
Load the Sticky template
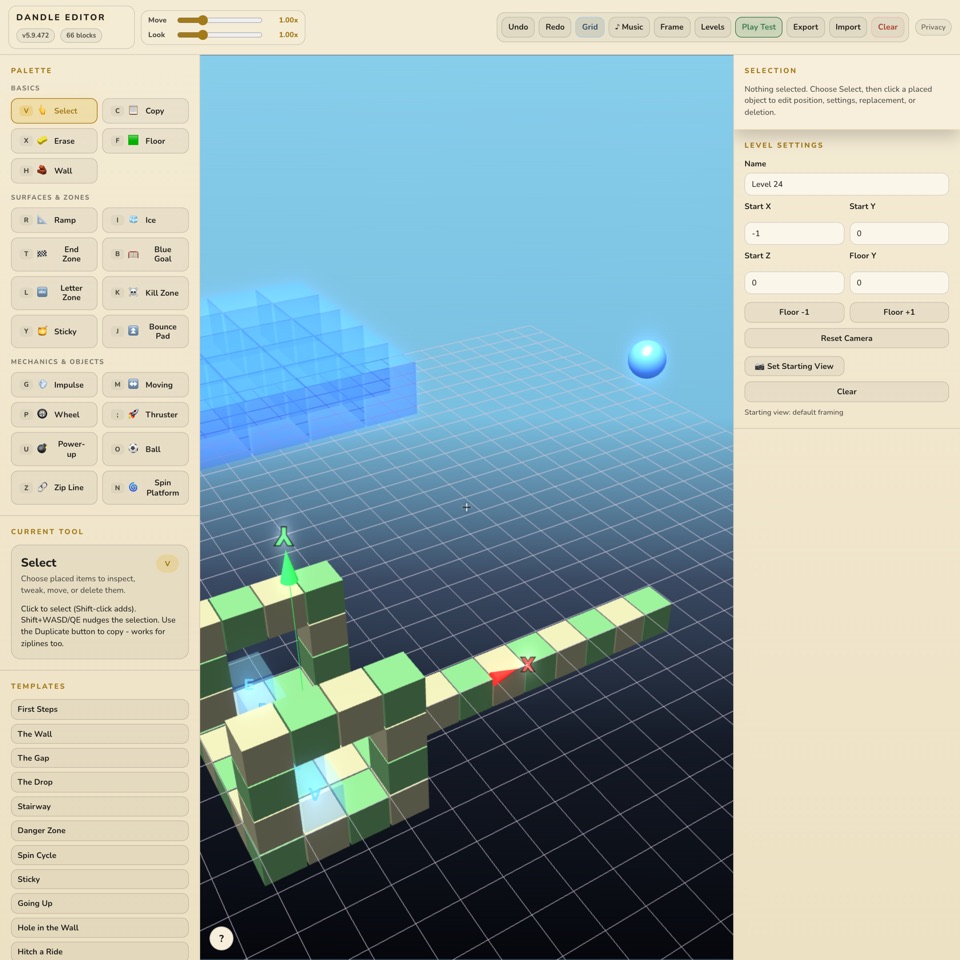99,879
